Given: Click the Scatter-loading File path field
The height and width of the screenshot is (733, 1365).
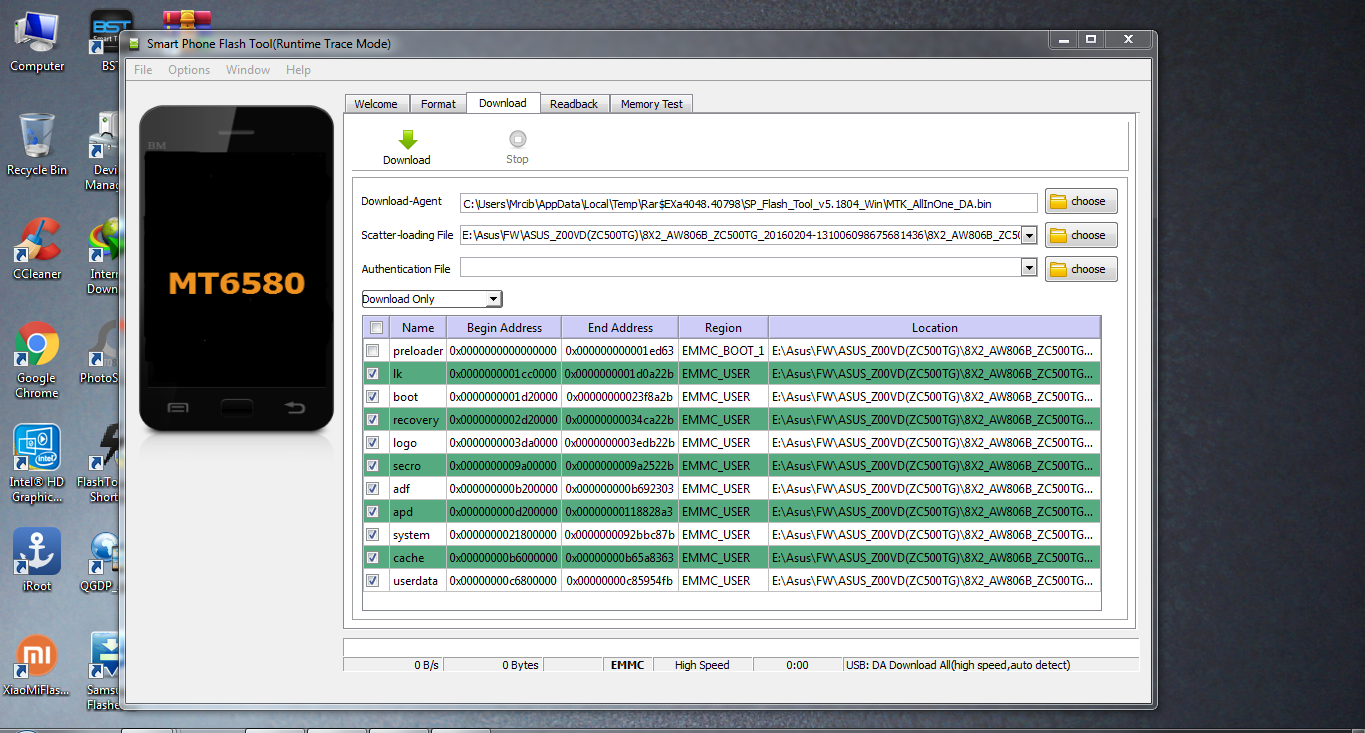Looking at the screenshot, I should (x=740, y=236).
